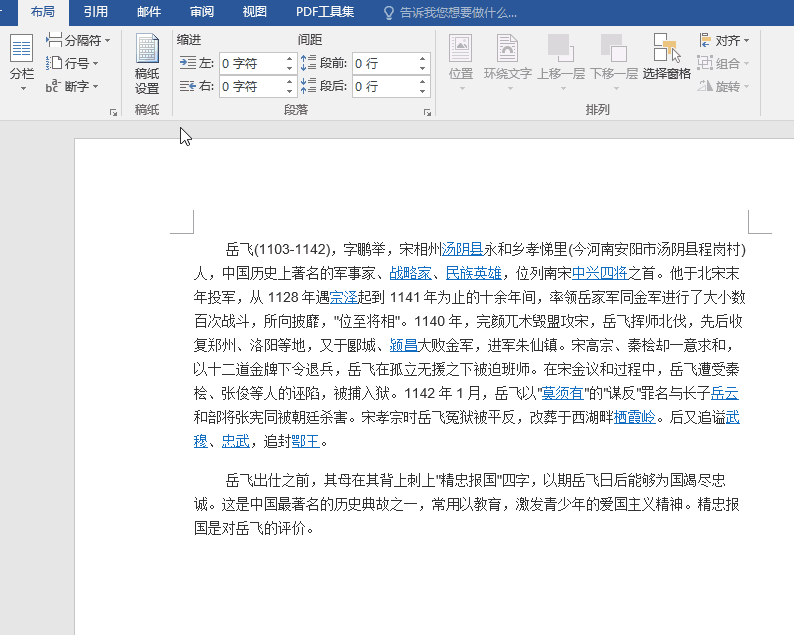Click the 段后 spacing after icon

coord(308,86)
